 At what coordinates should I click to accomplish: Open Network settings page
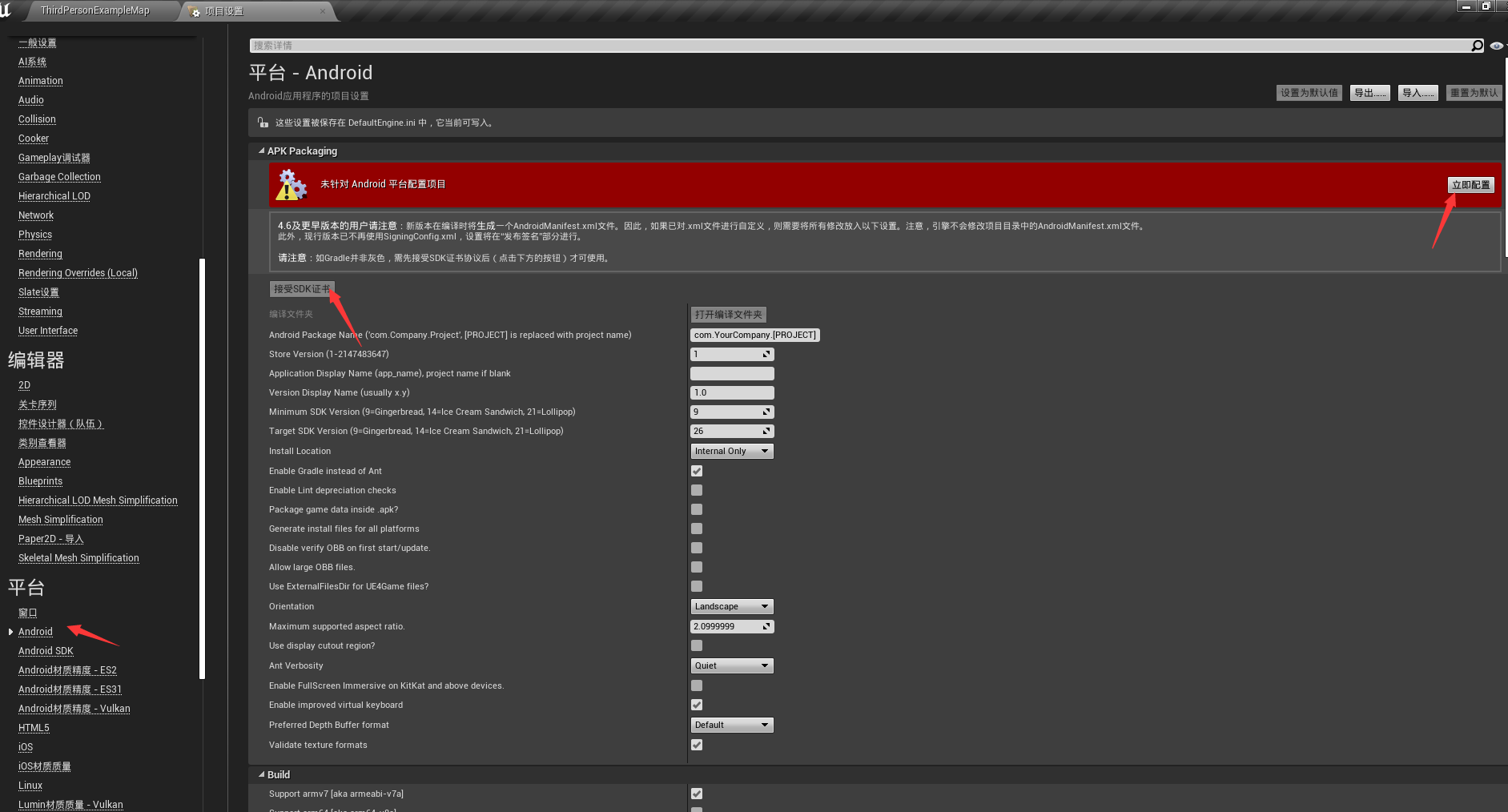pos(36,215)
